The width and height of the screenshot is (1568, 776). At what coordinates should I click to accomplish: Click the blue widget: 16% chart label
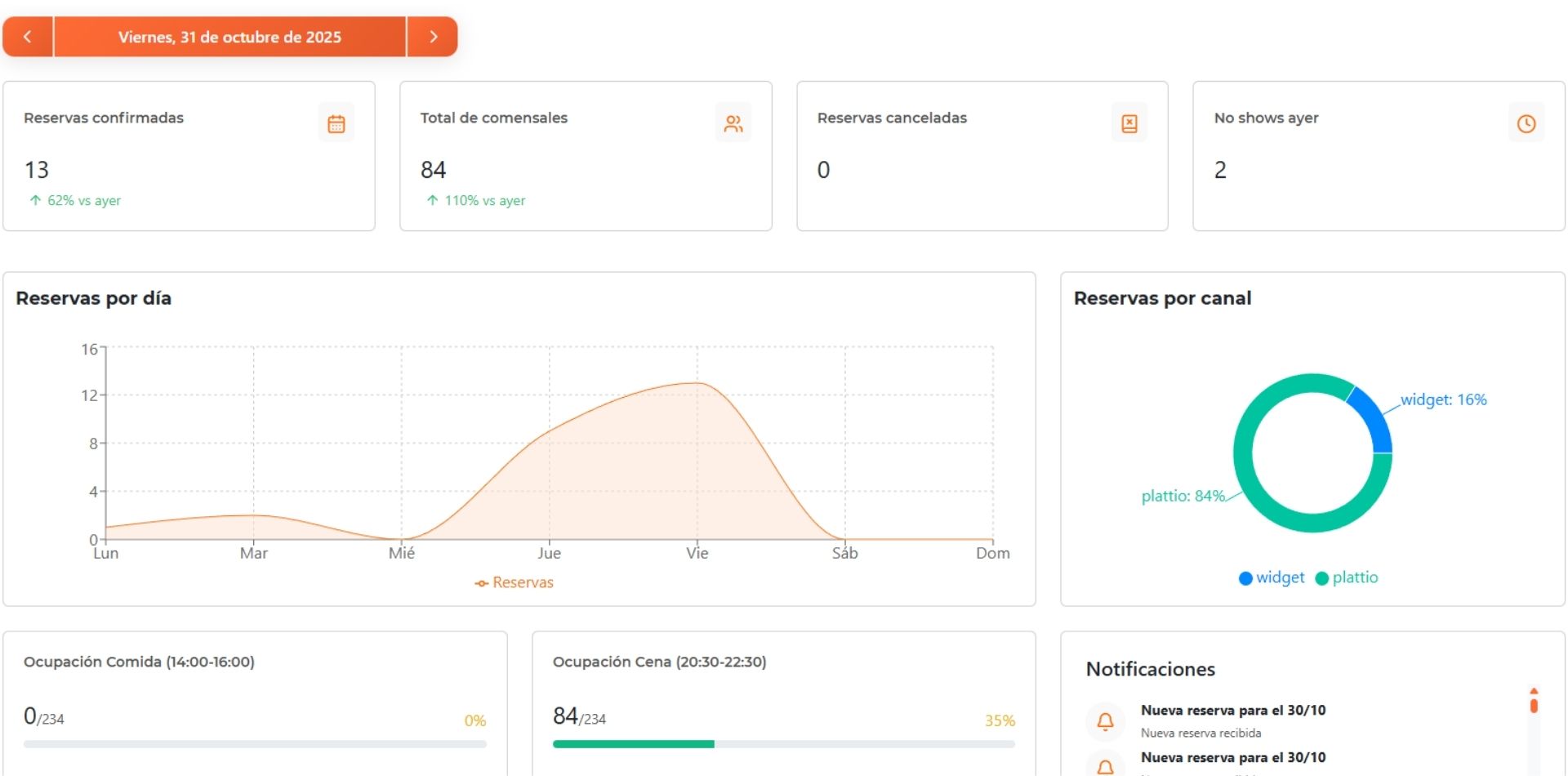click(1442, 399)
